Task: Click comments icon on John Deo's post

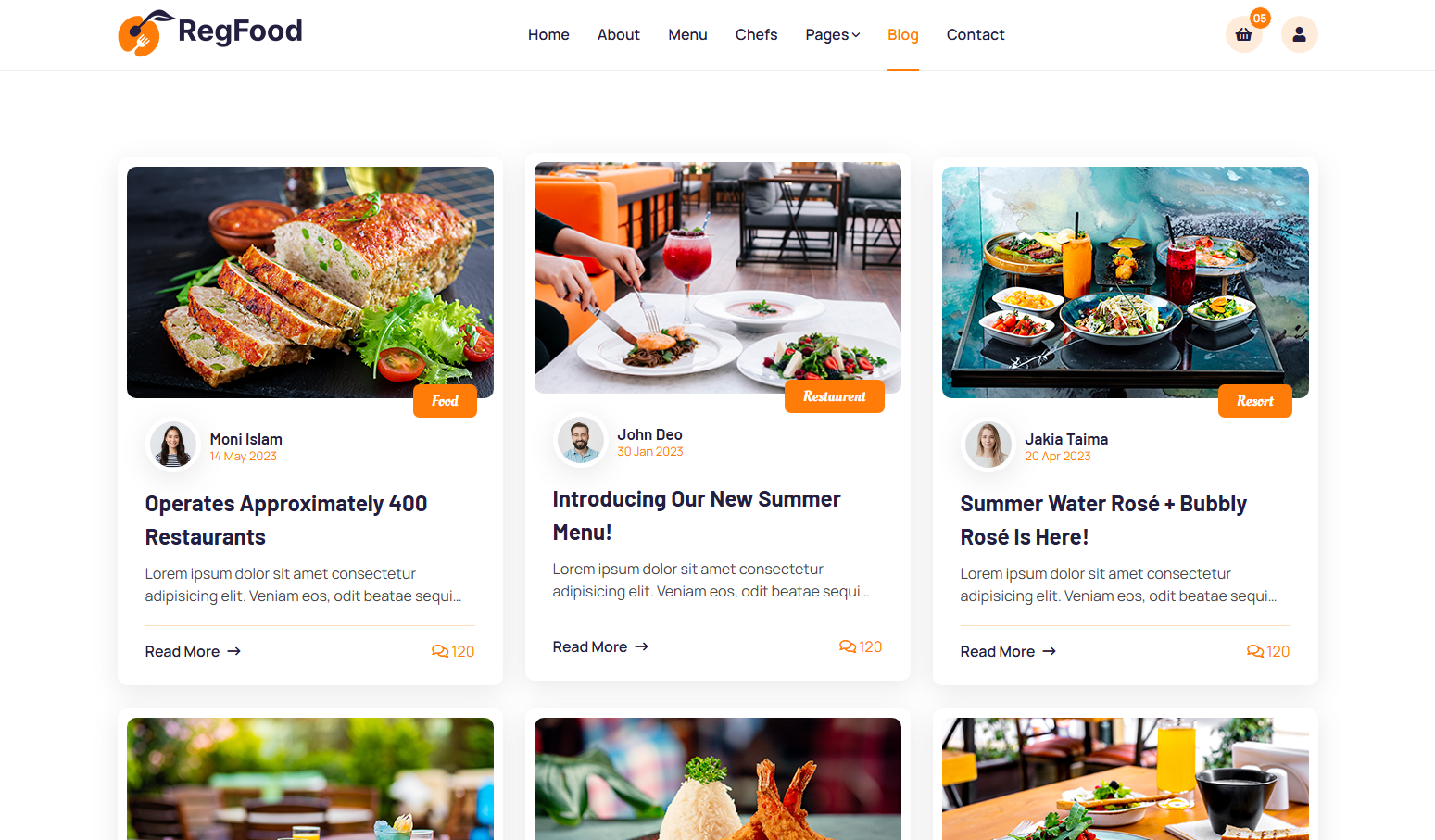Action: click(x=848, y=646)
